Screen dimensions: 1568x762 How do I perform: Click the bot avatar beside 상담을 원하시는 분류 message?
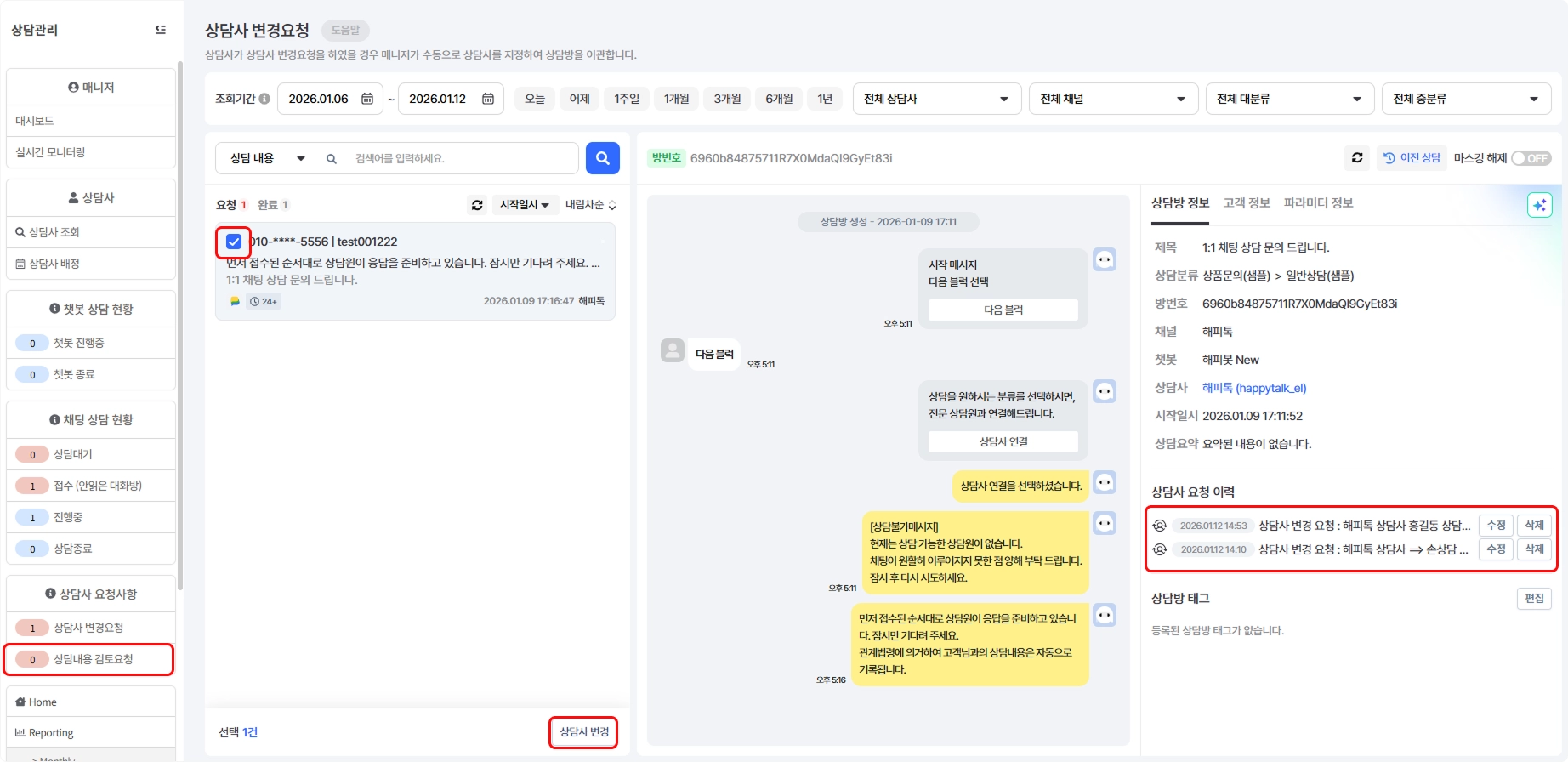(x=1105, y=391)
